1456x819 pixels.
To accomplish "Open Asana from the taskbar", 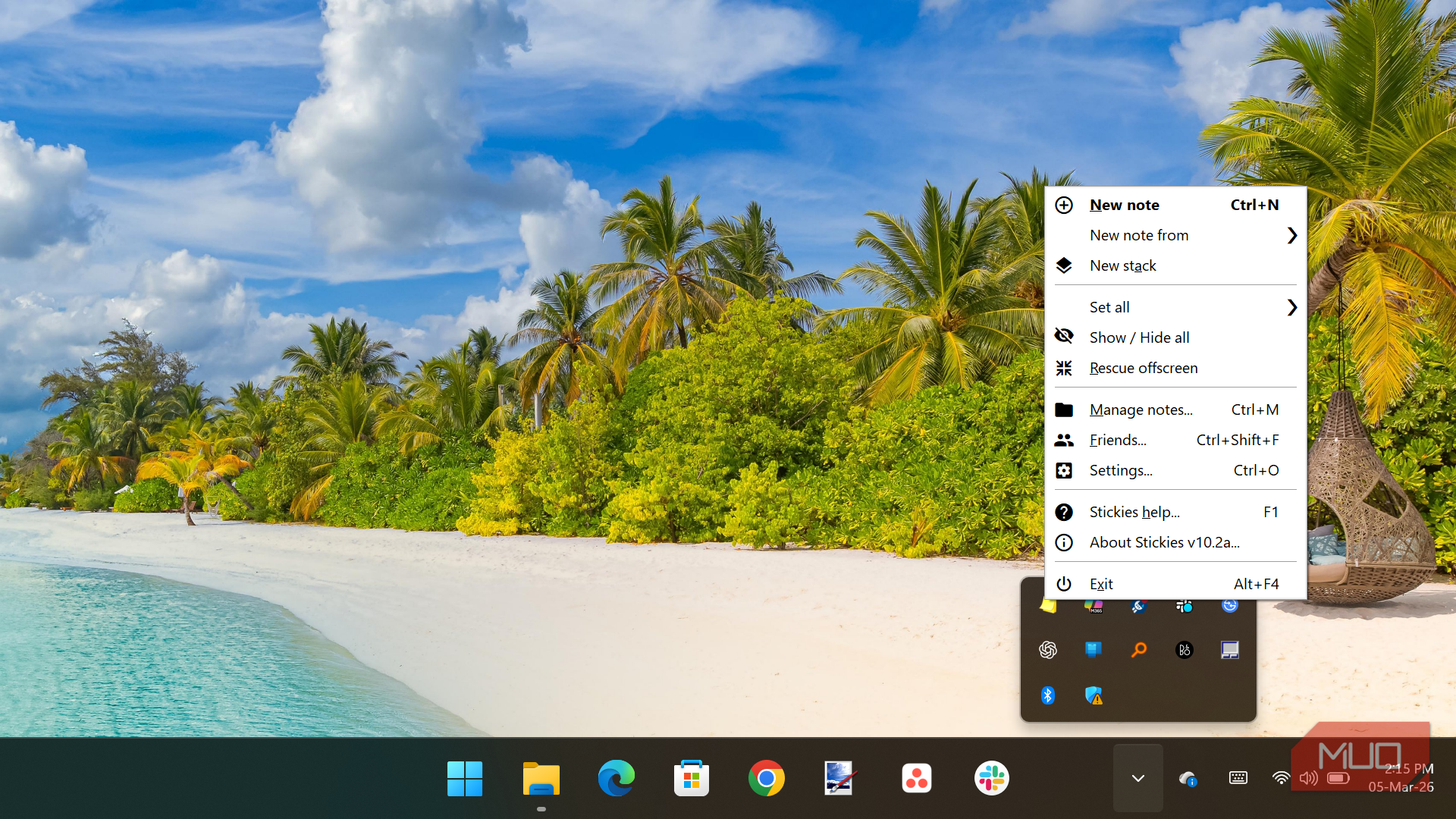I will (917, 779).
